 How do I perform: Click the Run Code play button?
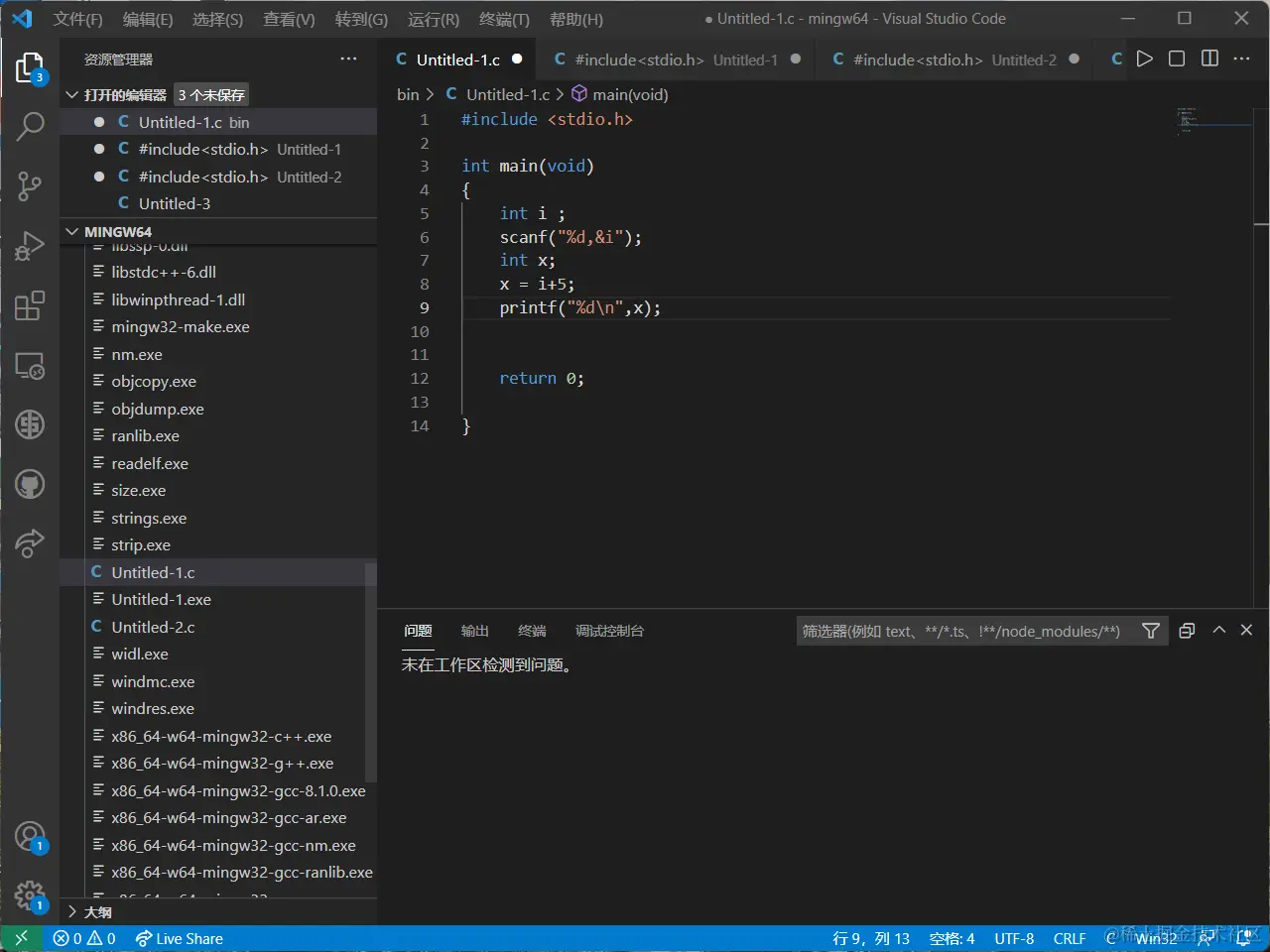pyautogui.click(x=1144, y=59)
